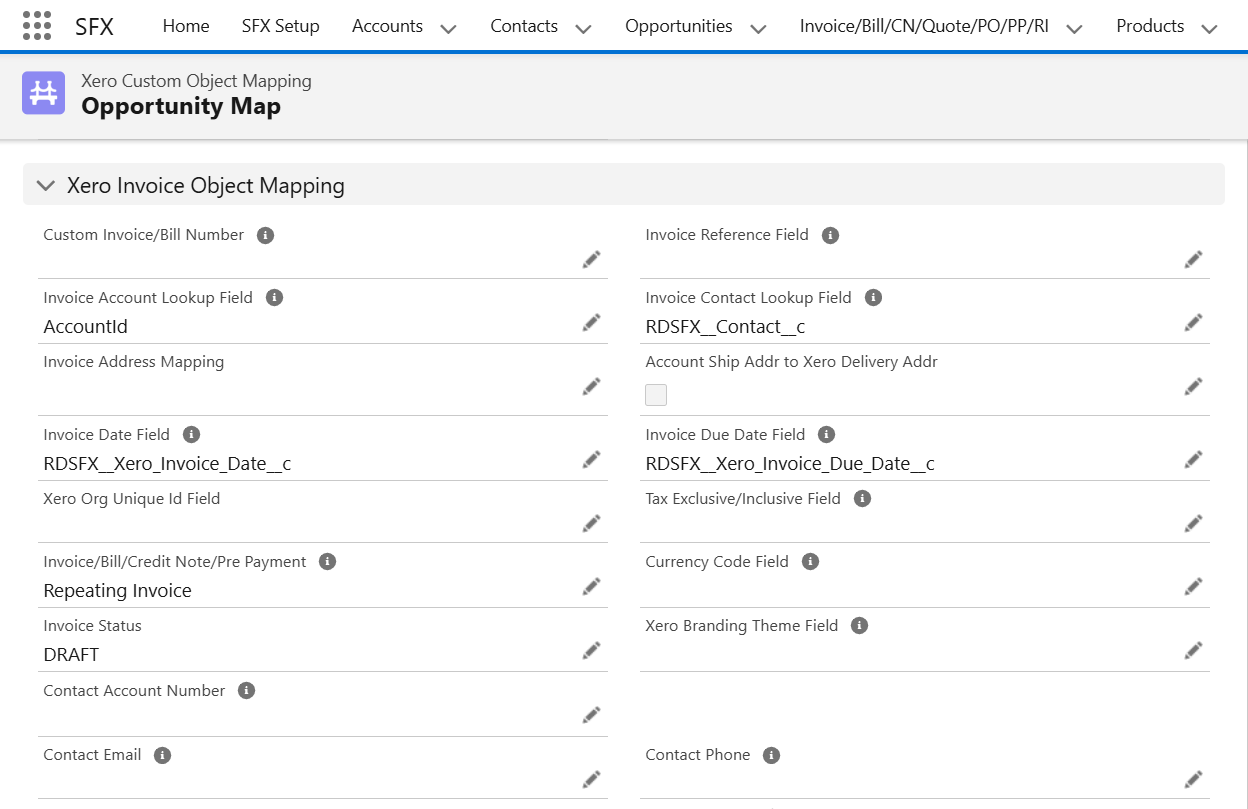Open the Contacts navigation tab

pyautogui.click(x=523, y=26)
